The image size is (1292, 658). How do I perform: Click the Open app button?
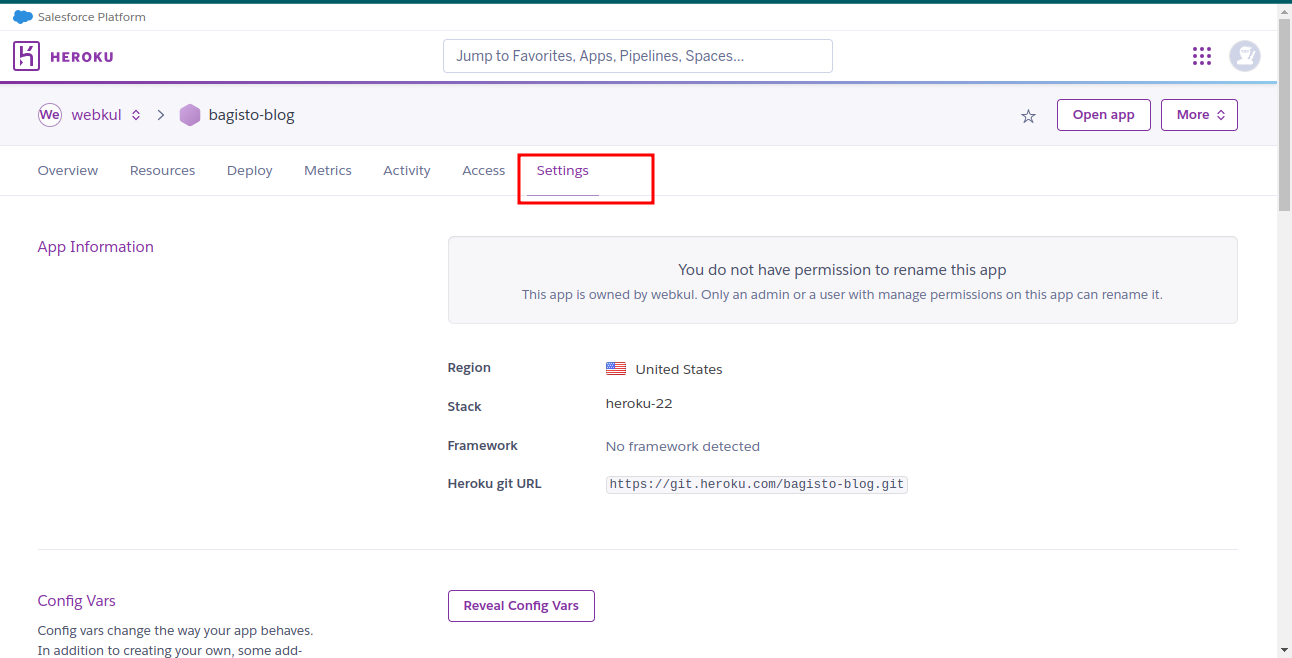pos(1104,115)
